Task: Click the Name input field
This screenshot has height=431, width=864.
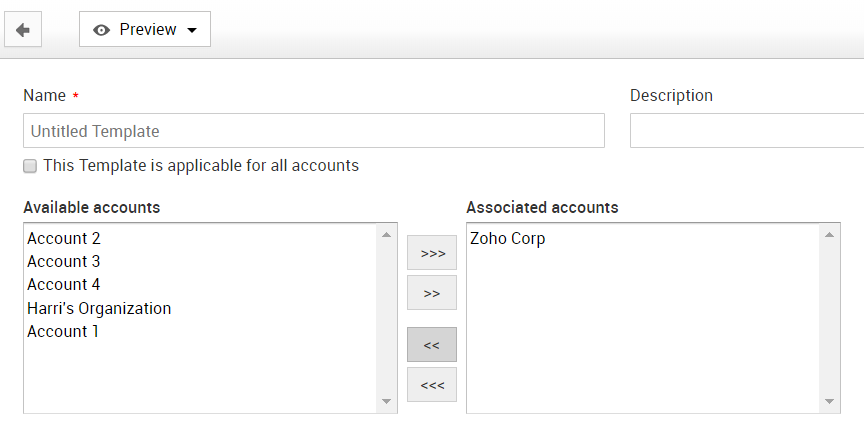Action: pyautogui.click(x=313, y=131)
